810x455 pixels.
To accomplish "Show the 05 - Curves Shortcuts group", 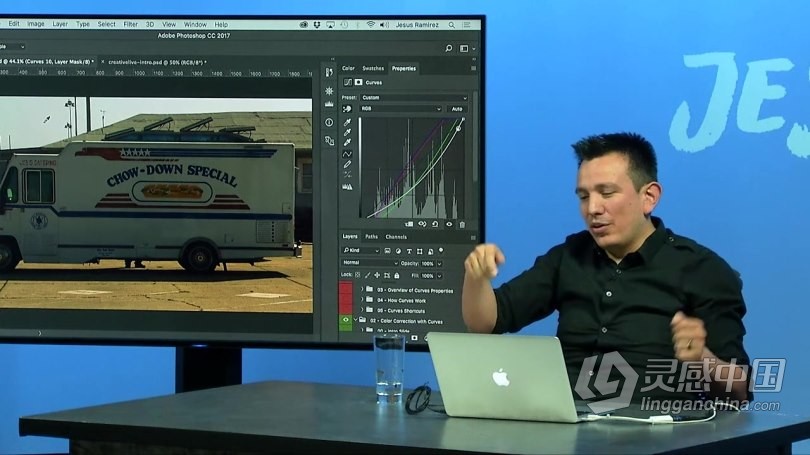I will point(346,310).
